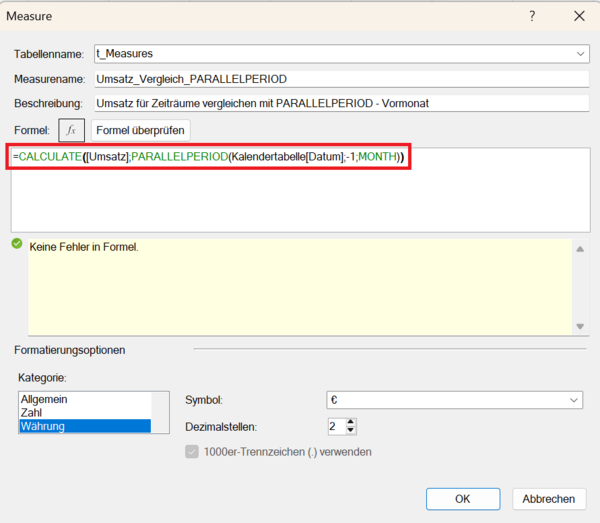Viewport: 600px width, 523px height.
Task: Select Allgemein in the Kategorie list
Action: click(44, 399)
